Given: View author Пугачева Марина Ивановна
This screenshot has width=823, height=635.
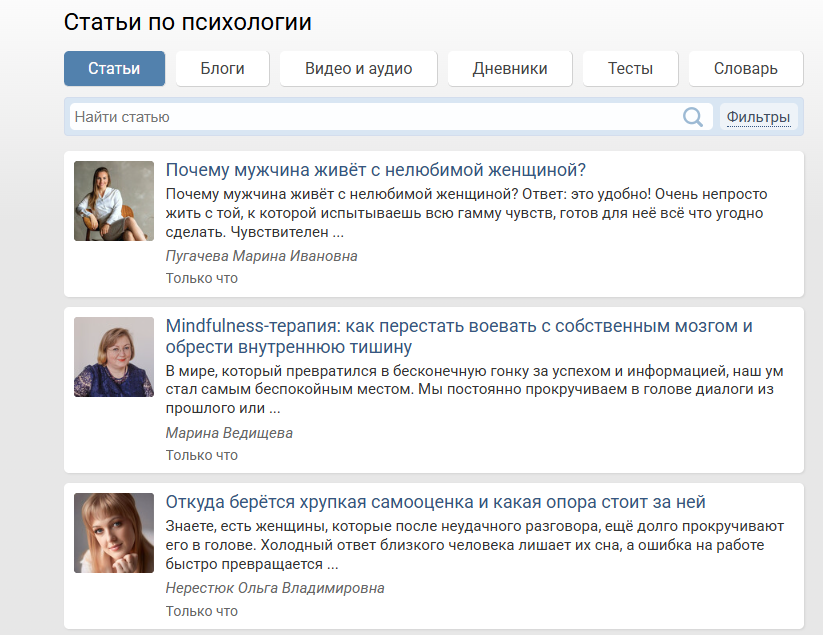Looking at the screenshot, I should pos(261,256).
